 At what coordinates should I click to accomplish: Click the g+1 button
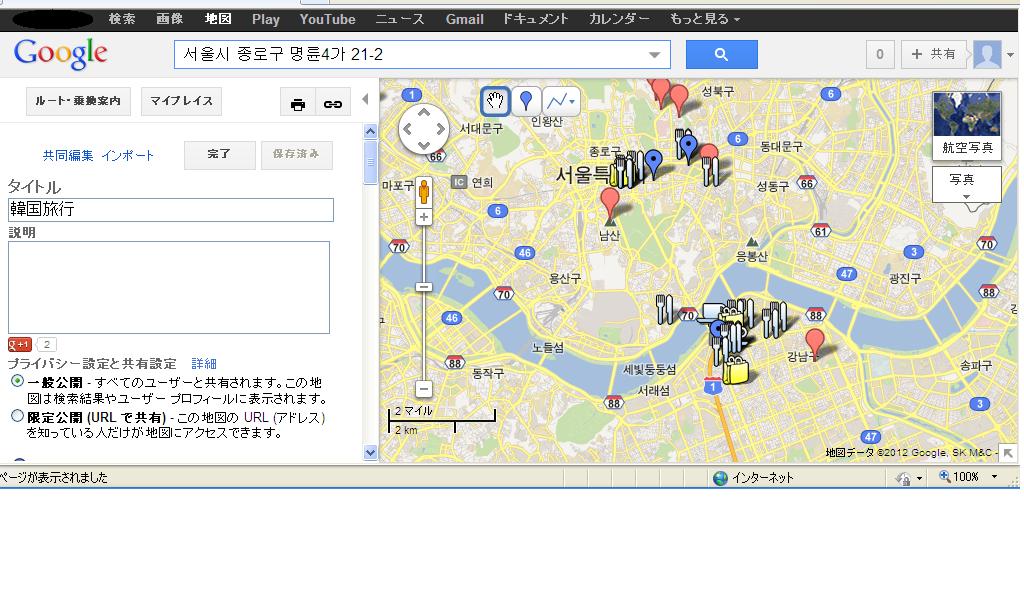tap(20, 344)
